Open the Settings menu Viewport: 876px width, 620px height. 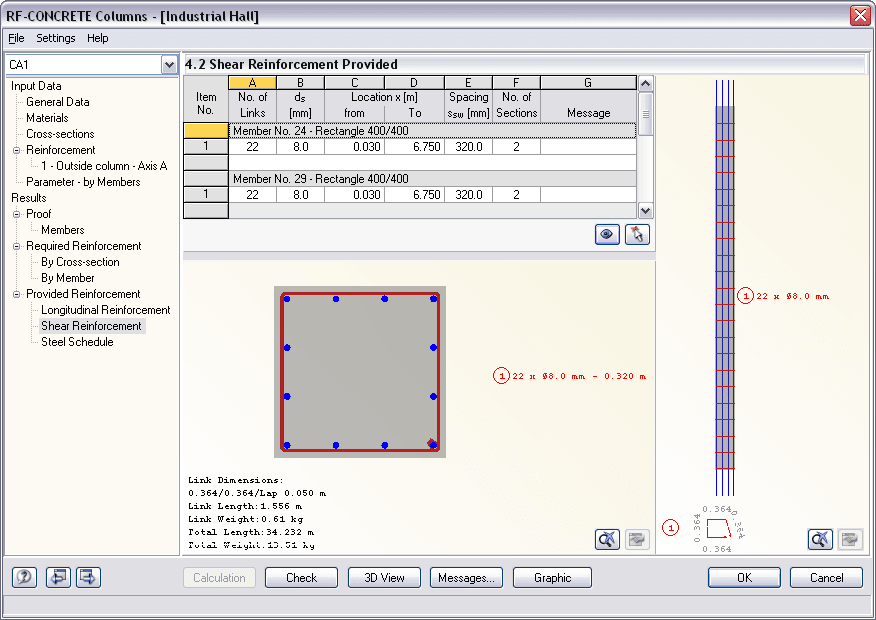(x=55, y=38)
